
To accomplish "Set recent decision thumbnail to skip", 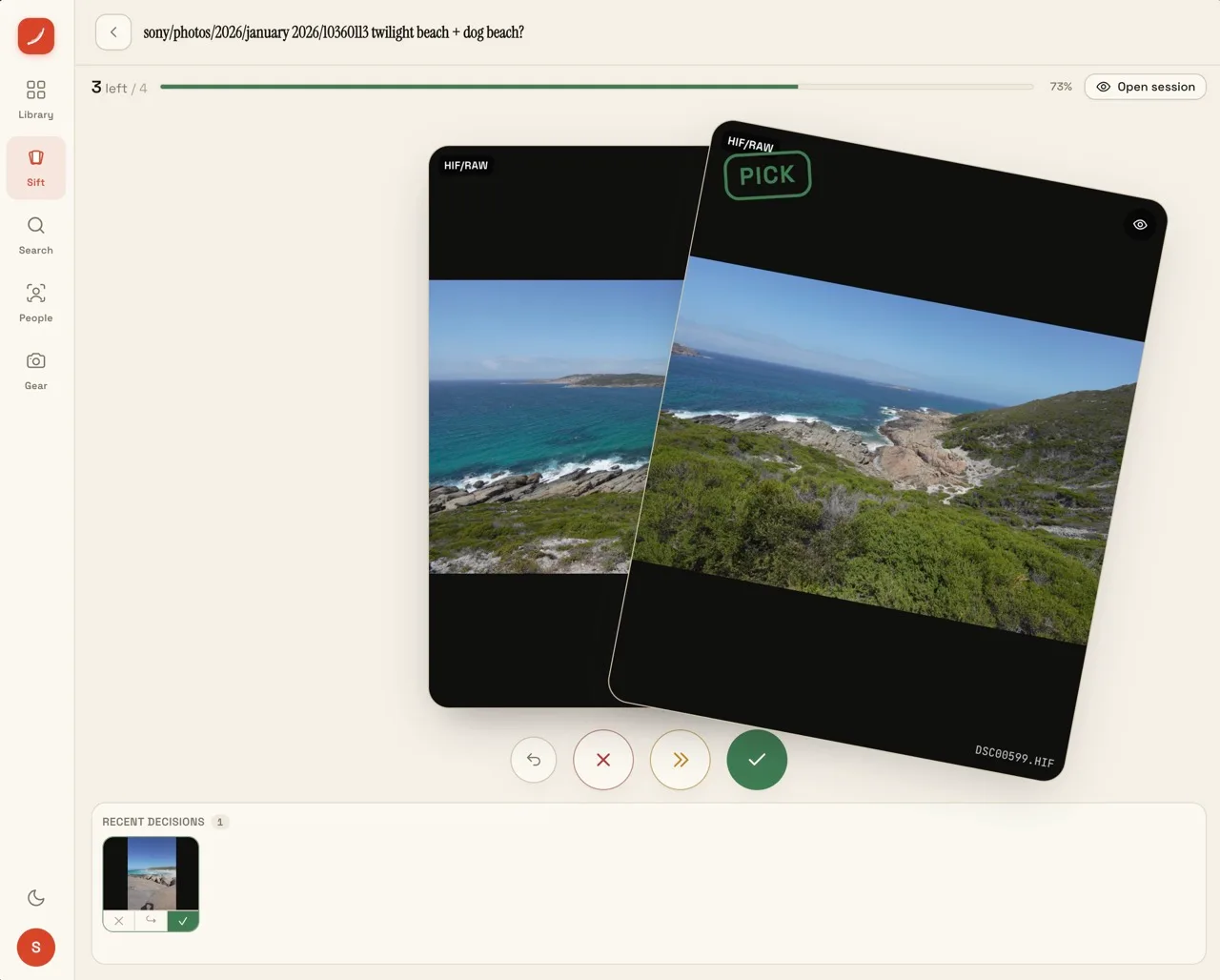I will (151, 921).
